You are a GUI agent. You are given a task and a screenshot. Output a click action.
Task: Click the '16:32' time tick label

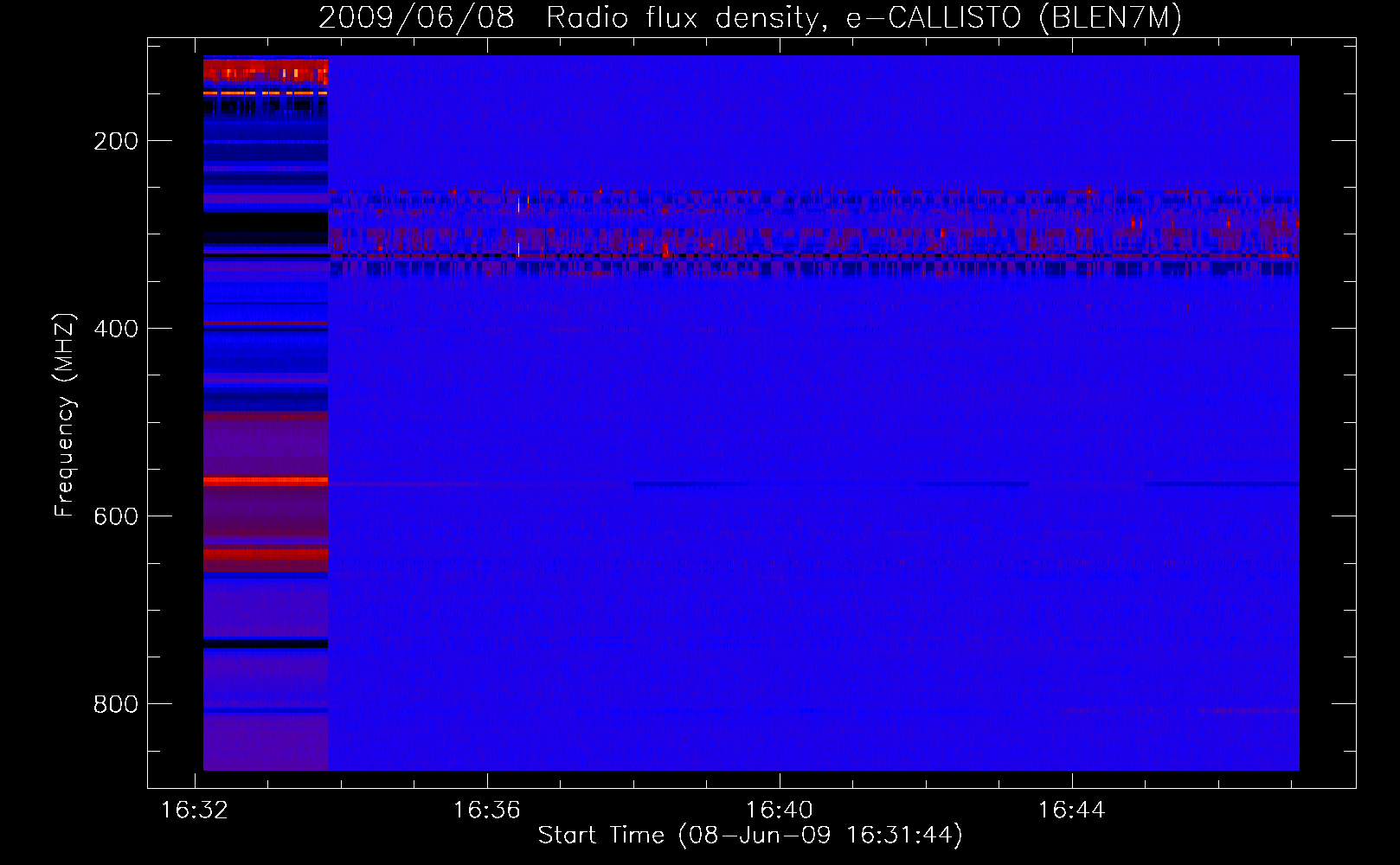coord(195,811)
